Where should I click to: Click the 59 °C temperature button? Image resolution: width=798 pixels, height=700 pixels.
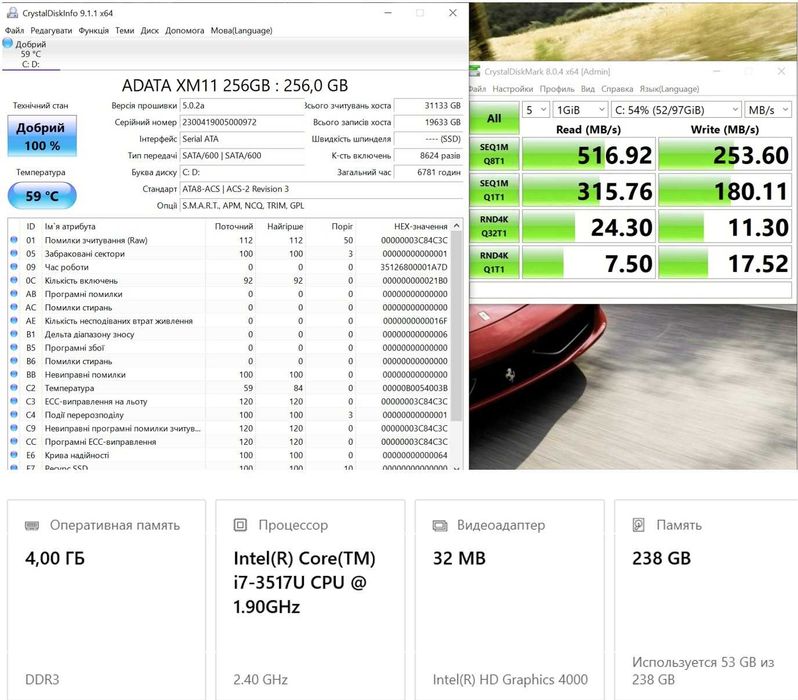tap(42, 196)
